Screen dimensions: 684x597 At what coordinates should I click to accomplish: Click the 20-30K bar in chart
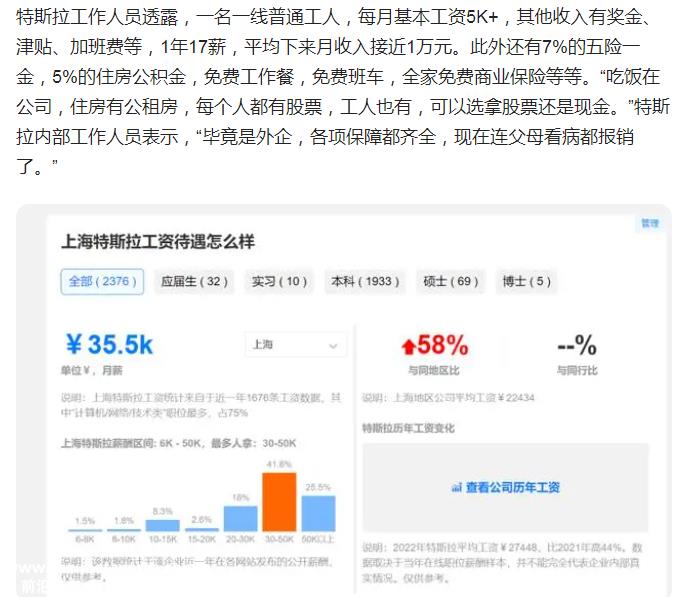click(240, 519)
